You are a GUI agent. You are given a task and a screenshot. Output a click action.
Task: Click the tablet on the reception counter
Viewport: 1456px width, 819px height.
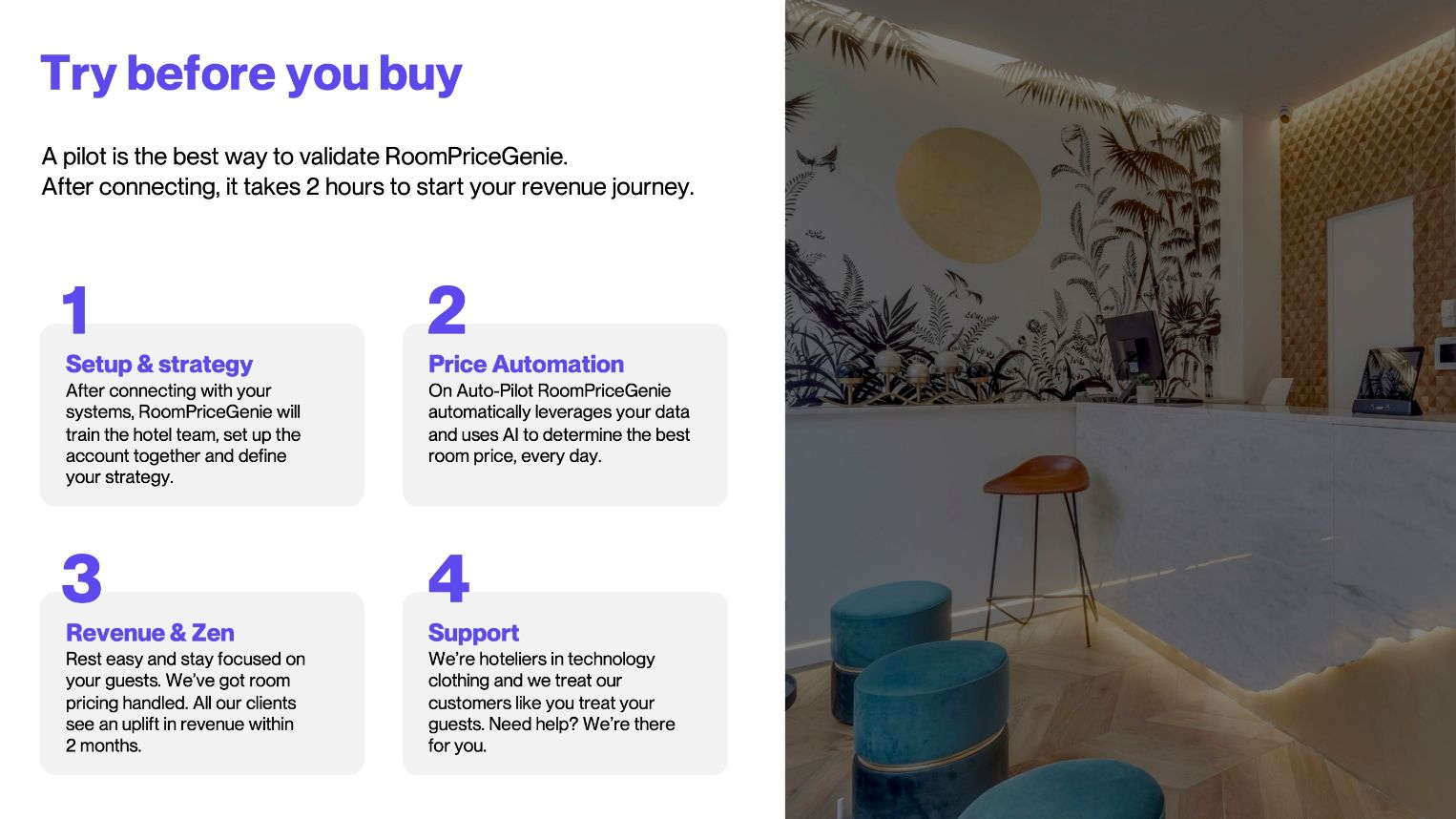coord(1394,382)
